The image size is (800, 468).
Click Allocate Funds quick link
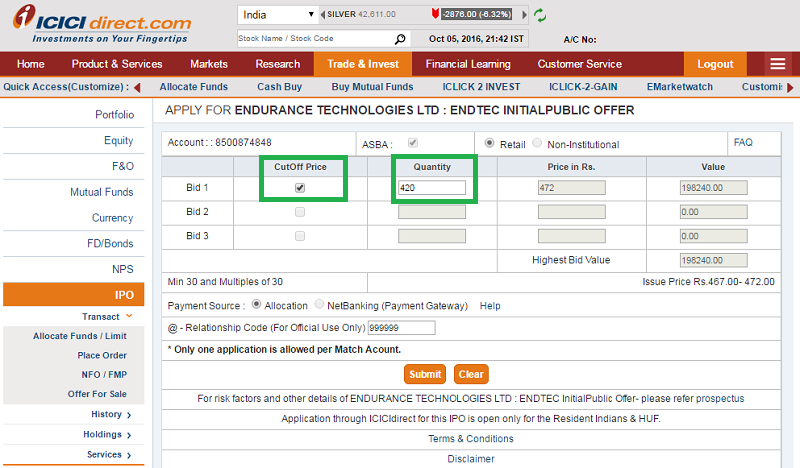coord(193,87)
